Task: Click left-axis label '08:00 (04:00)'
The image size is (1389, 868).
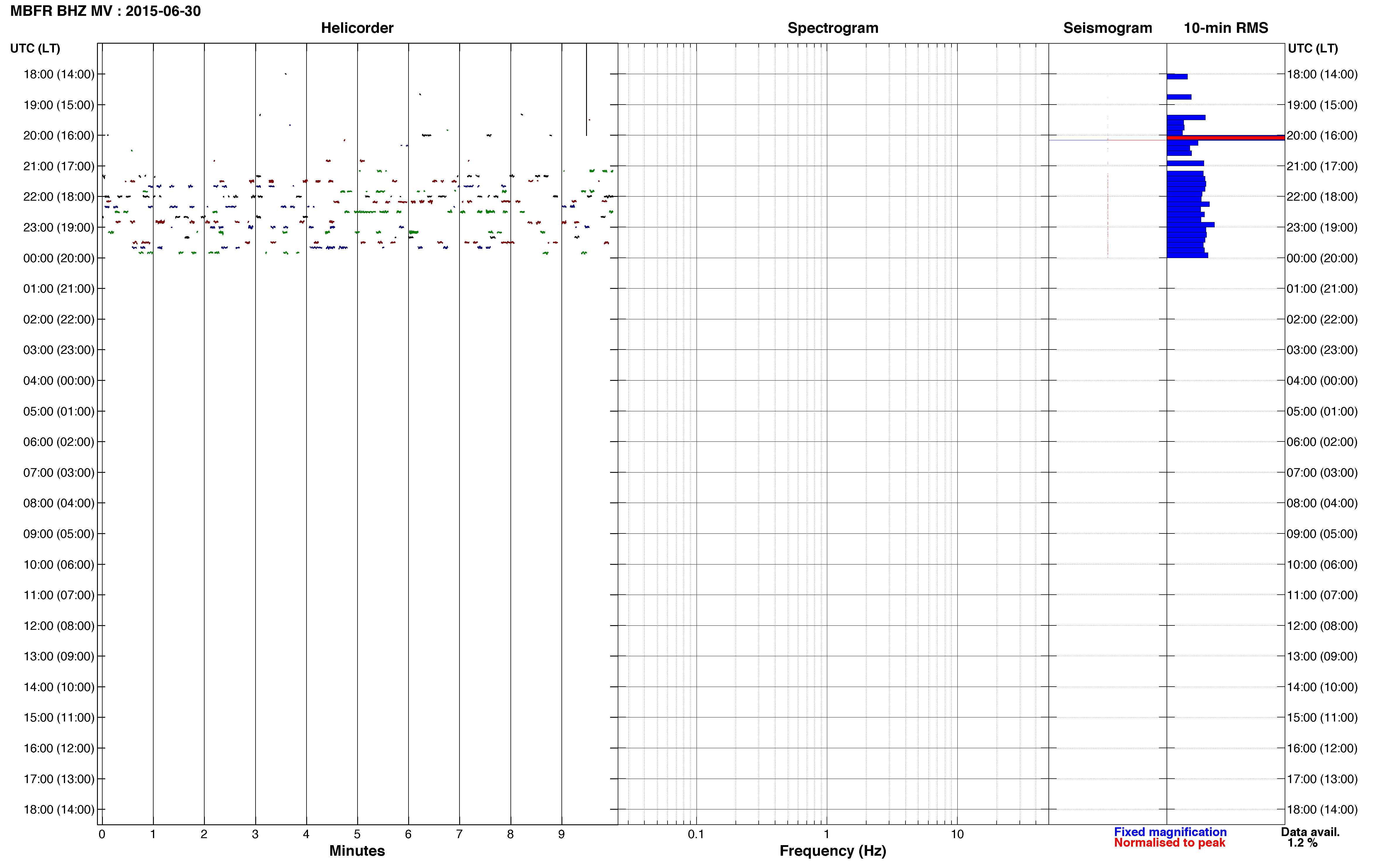Action: click(59, 503)
